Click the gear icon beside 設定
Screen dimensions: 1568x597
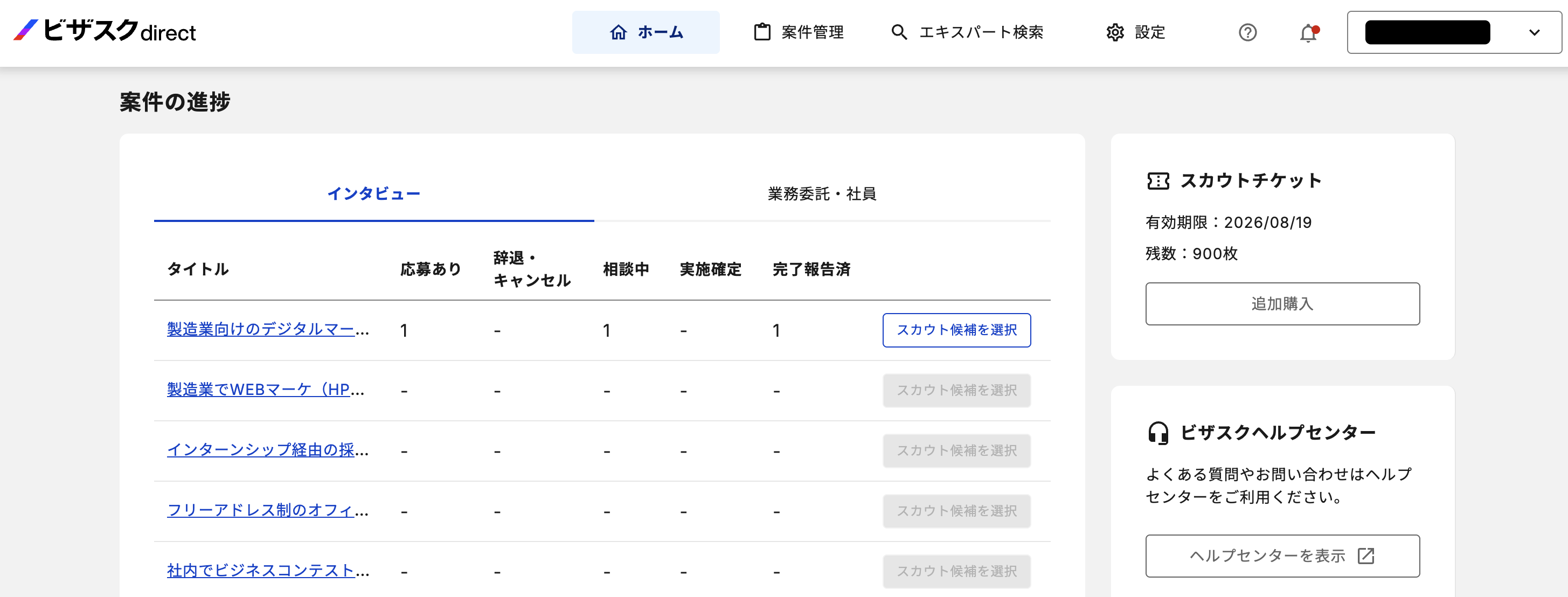(x=1115, y=32)
